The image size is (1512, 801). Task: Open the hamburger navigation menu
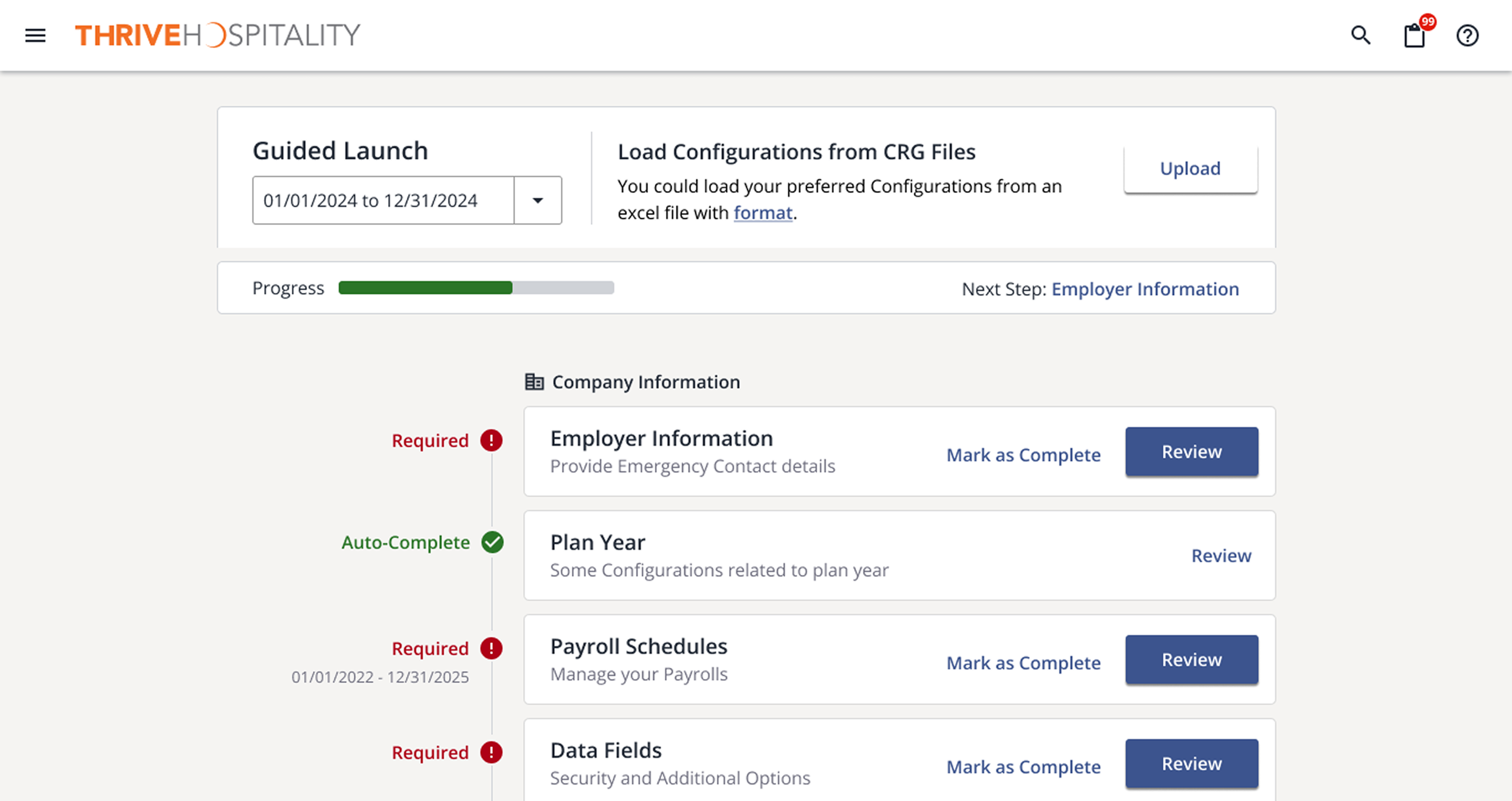pos(35,36)
